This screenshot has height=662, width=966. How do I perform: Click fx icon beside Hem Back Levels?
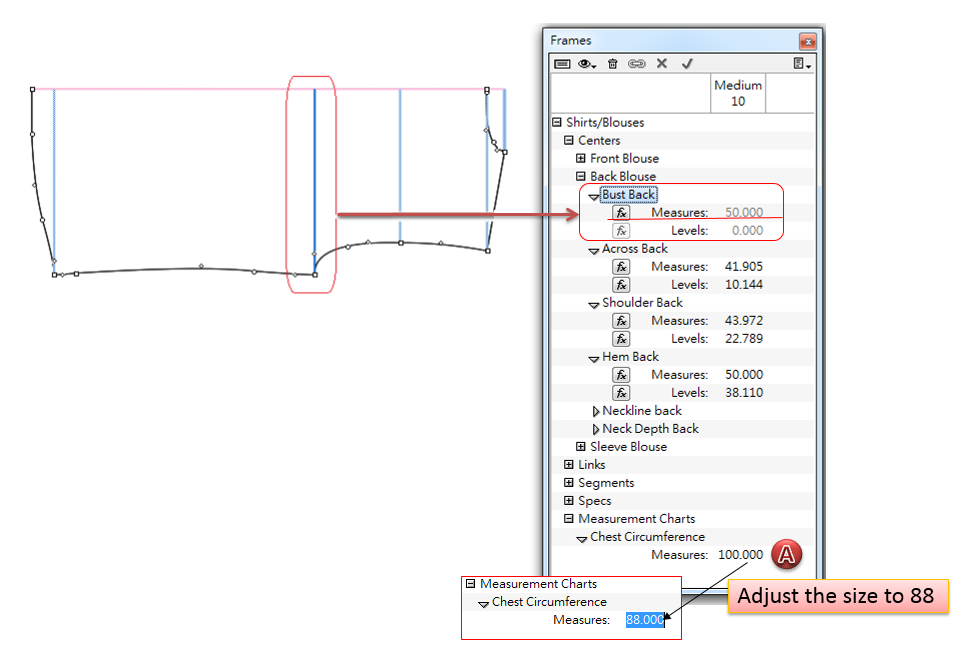click(621, 393)
